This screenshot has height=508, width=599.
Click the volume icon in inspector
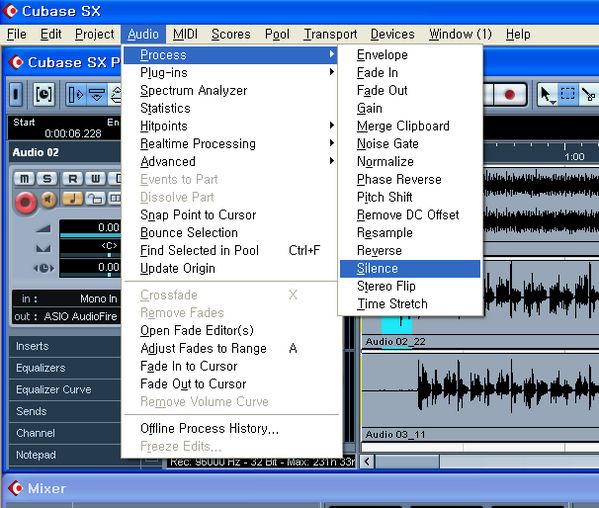click(43, 228)
